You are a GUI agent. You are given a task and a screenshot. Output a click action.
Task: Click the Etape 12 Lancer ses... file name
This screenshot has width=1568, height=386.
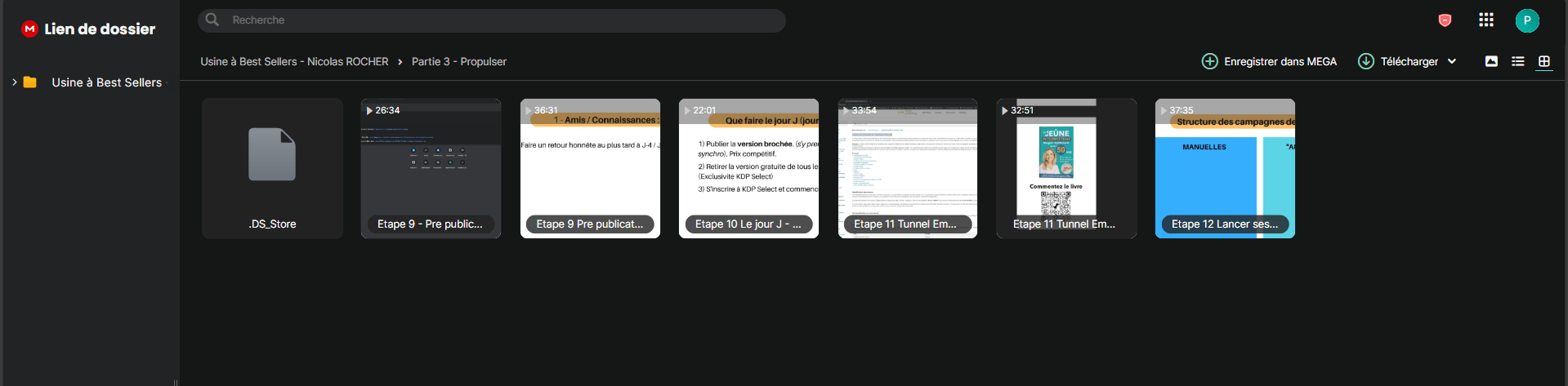coord(1225,224)
